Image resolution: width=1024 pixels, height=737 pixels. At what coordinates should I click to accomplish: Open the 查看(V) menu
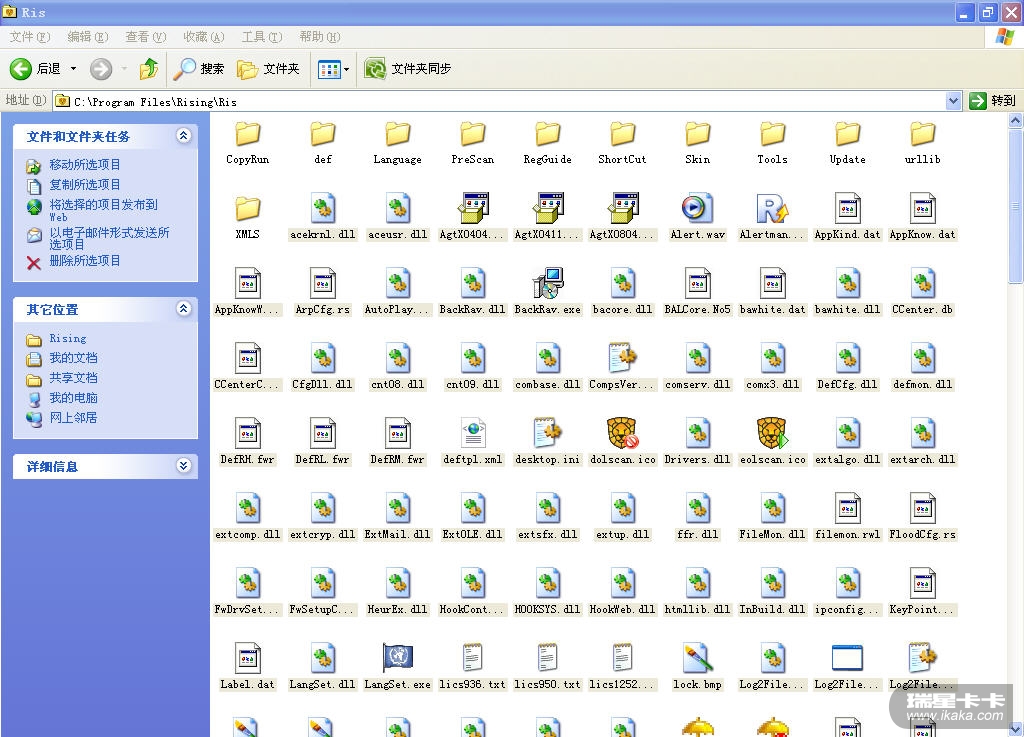(x=145, y=37)
